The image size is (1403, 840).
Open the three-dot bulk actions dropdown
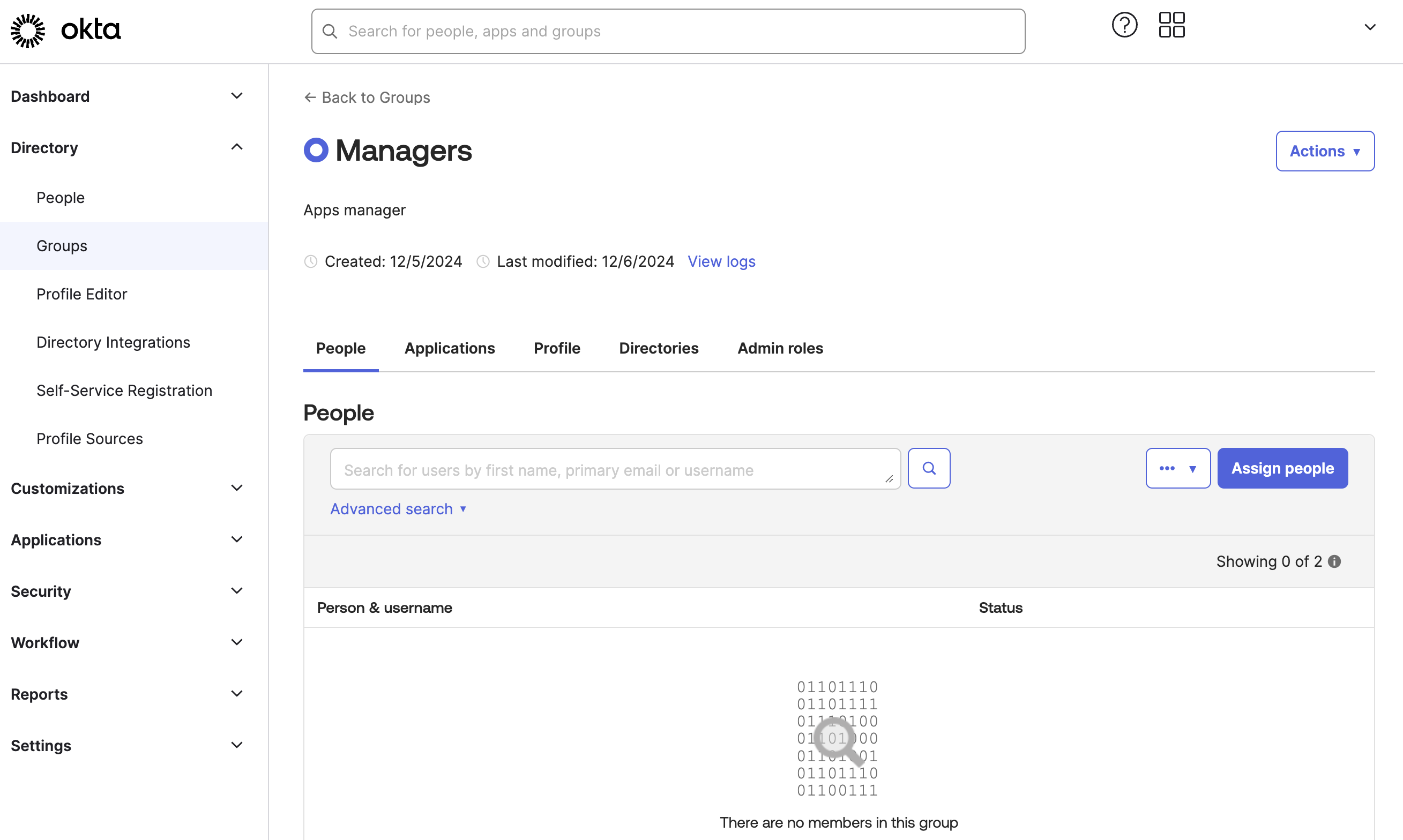[1178, 468]
